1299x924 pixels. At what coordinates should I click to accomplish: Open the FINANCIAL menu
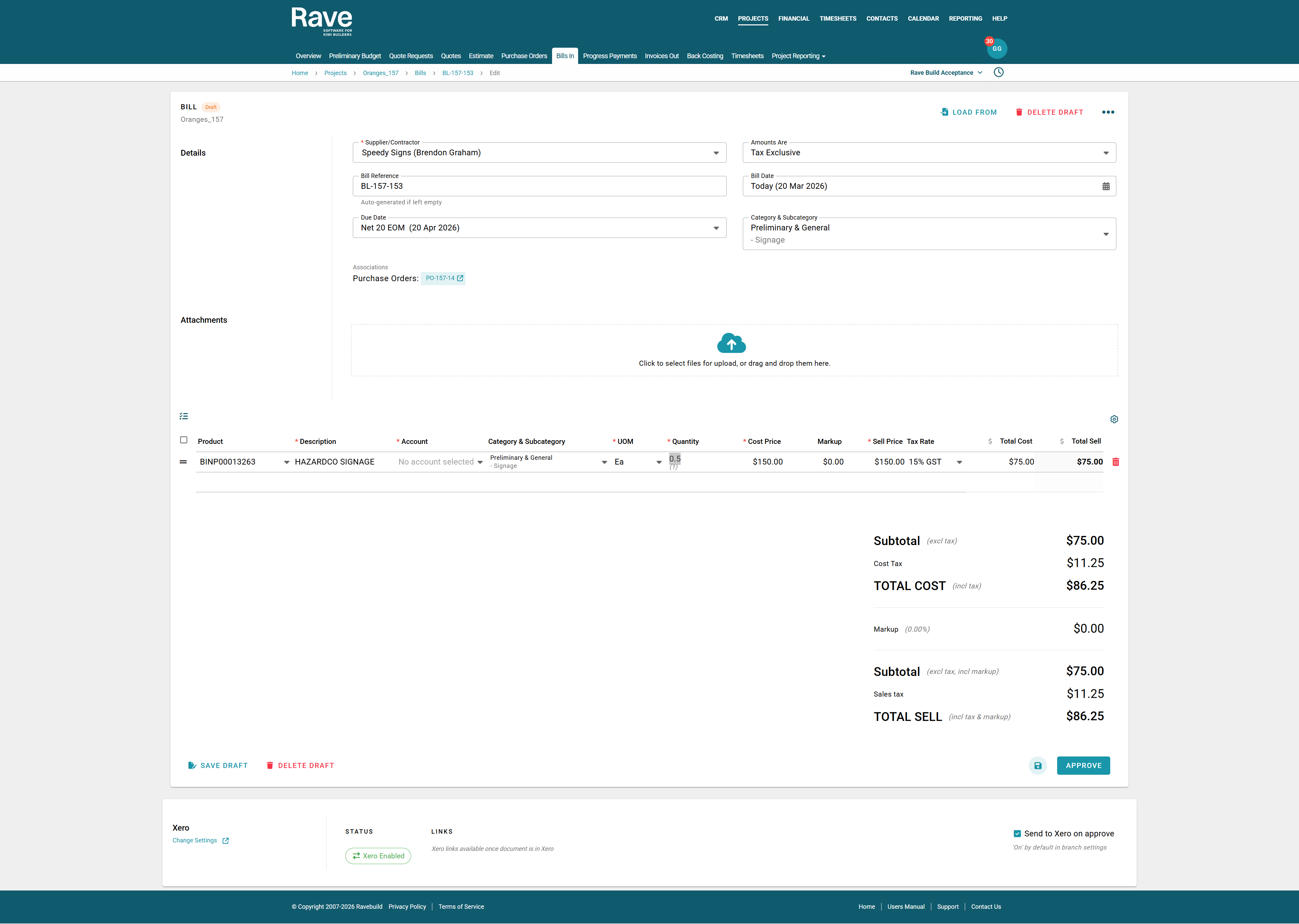pyautogui.click(x=793, y=18)
